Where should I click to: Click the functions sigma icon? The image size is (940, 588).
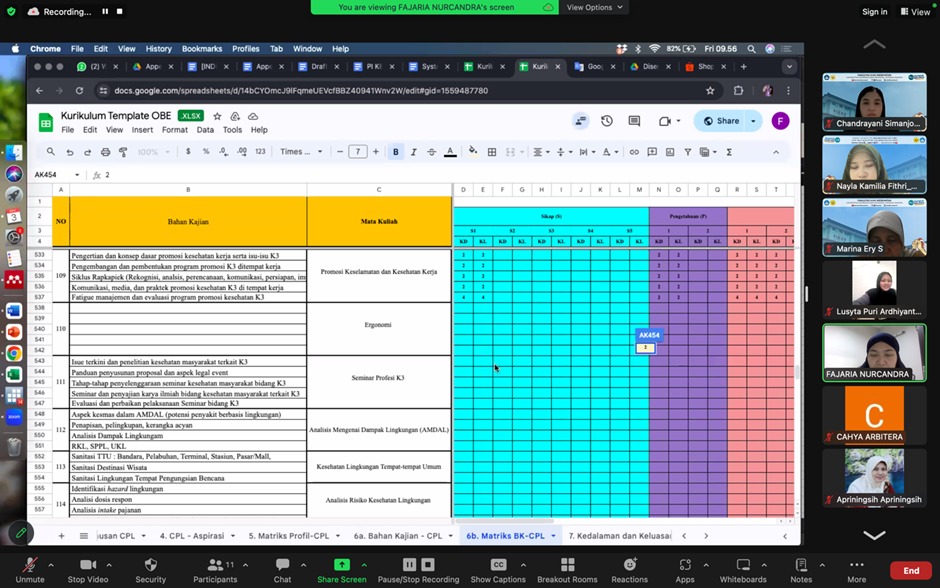click(x=729, y=152)
